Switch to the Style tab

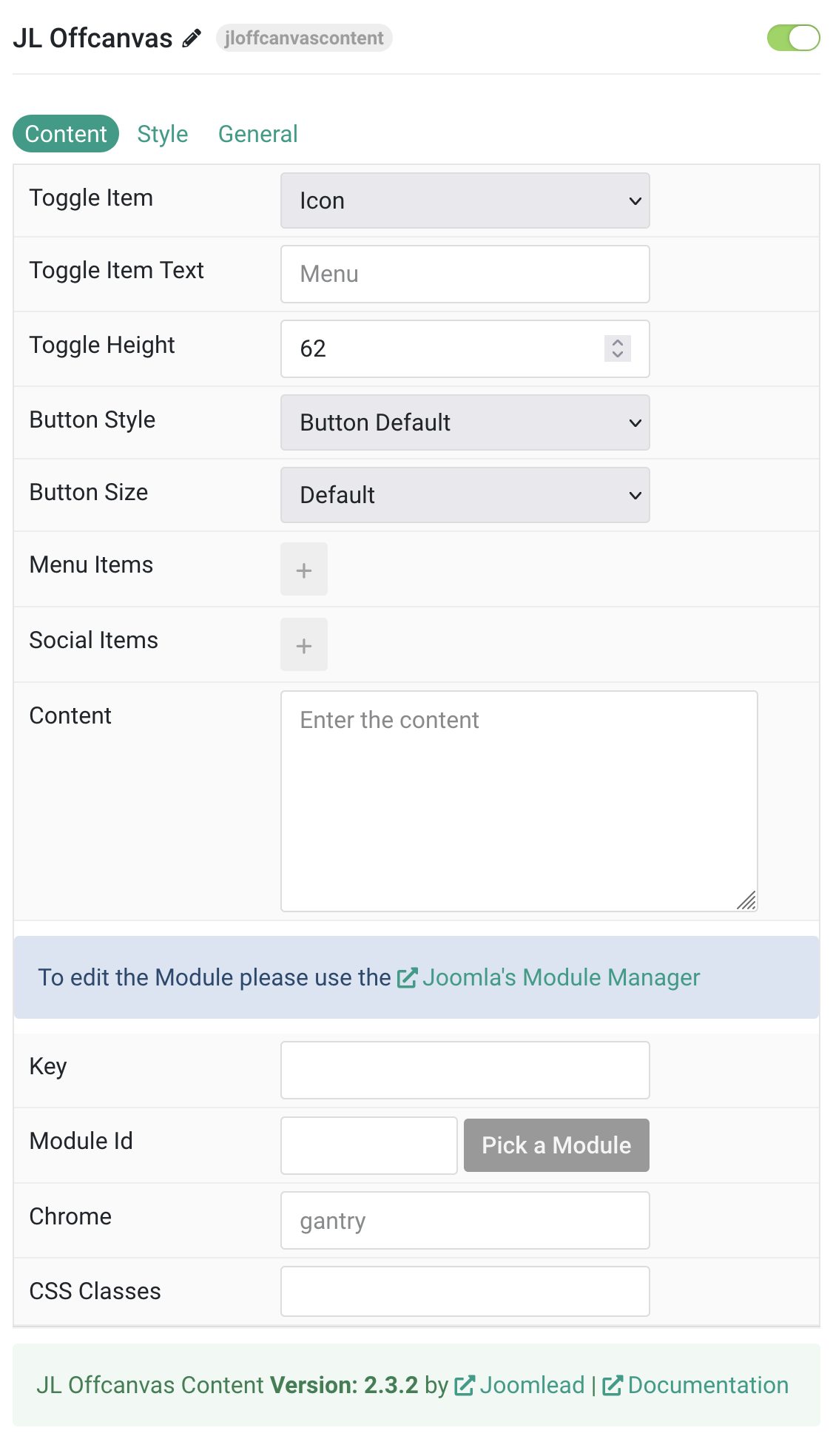(x=163, y=134)
